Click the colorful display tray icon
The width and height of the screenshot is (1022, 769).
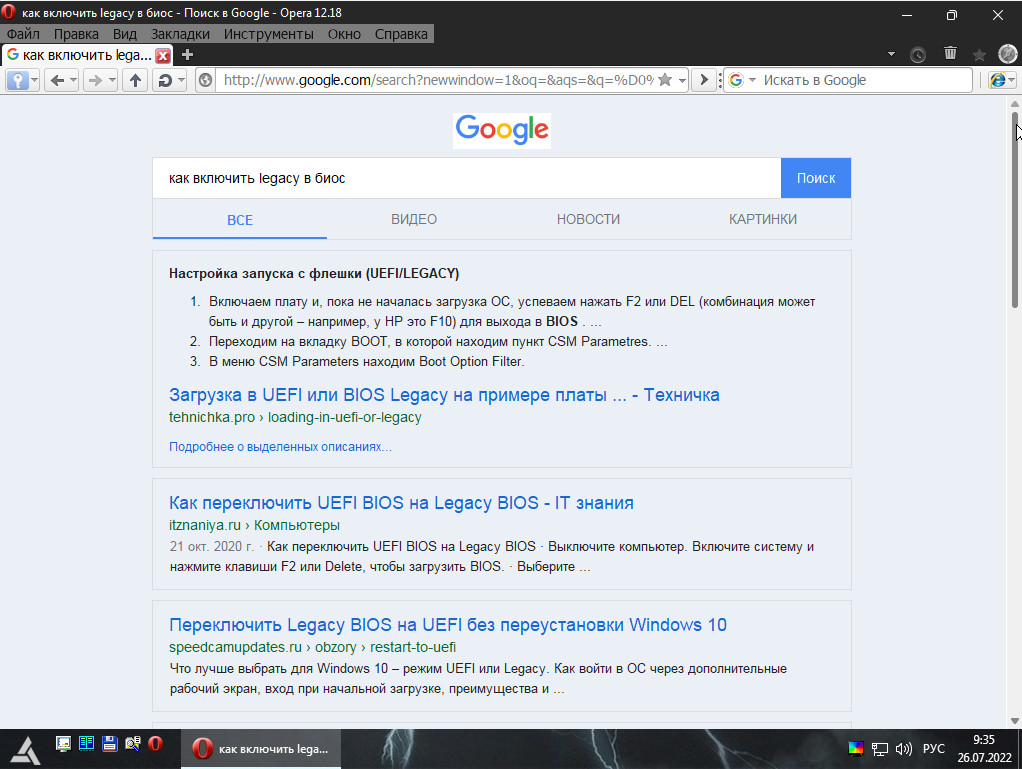coord(855,748)
